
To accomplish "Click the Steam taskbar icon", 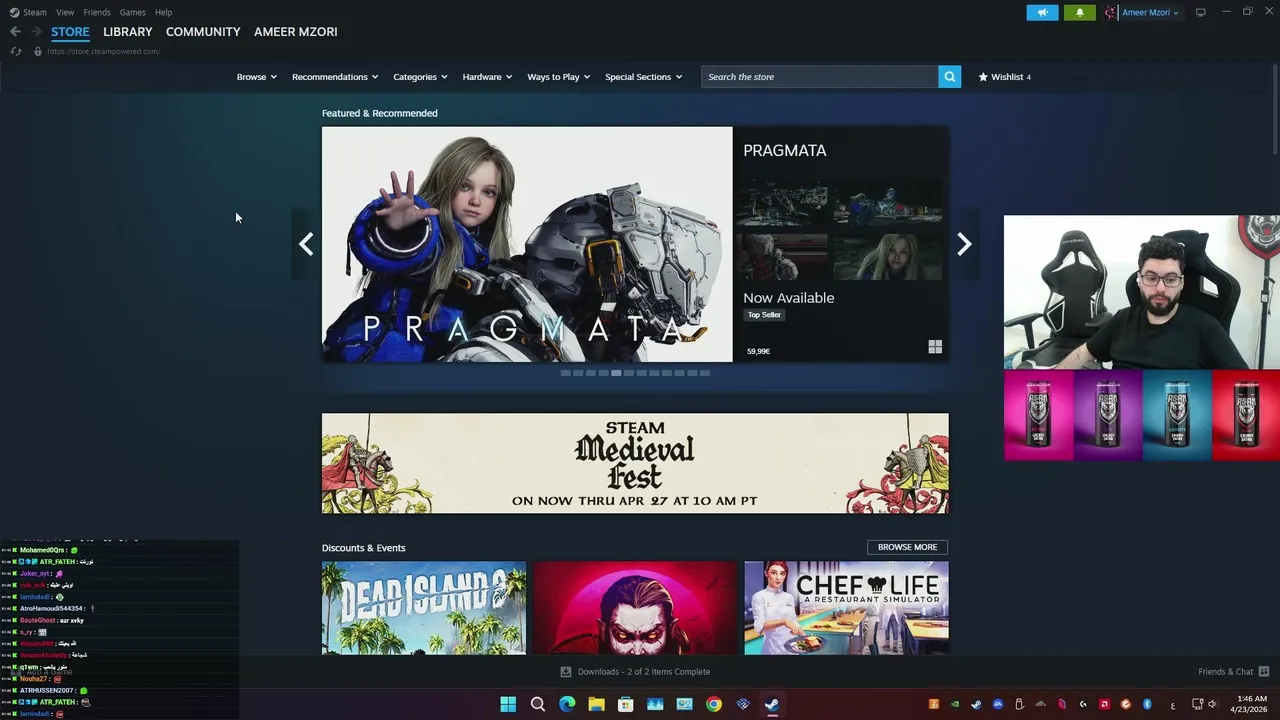I will pyautogui.click(x=772, y=704).
